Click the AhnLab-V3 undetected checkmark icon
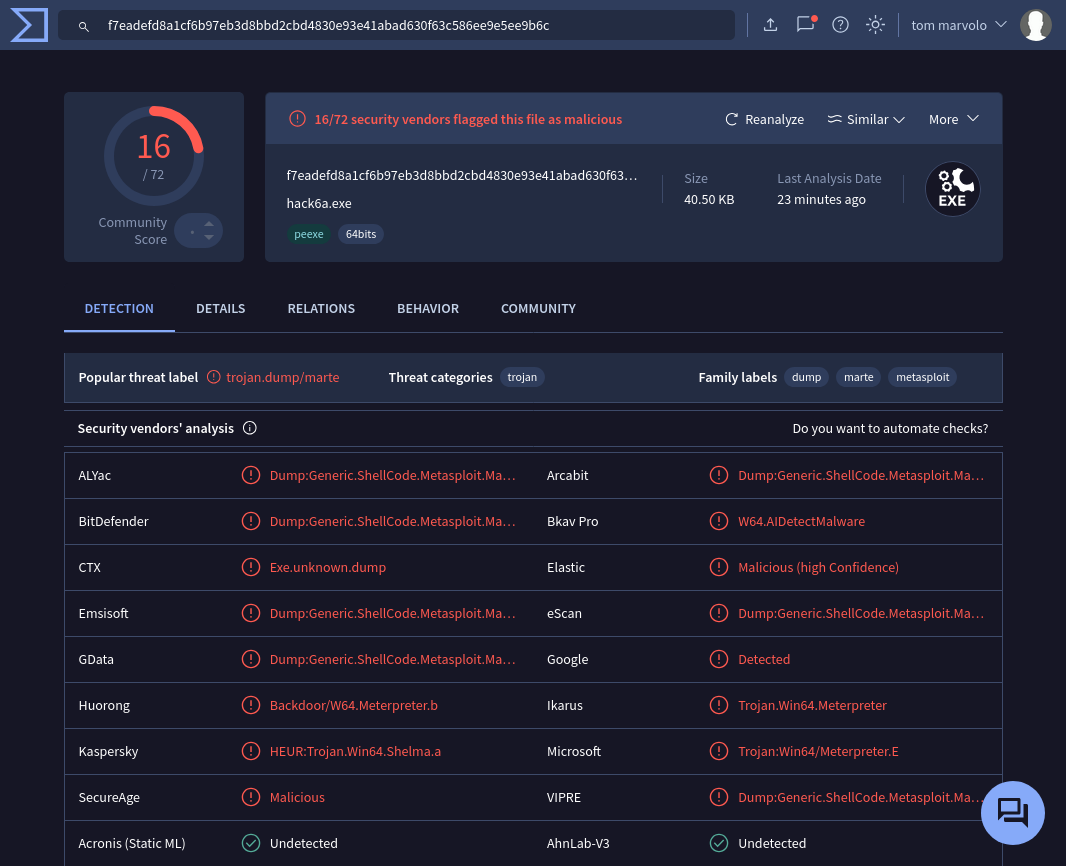The width and height of the screenshot is (1066, 866). tap(719, 843)
